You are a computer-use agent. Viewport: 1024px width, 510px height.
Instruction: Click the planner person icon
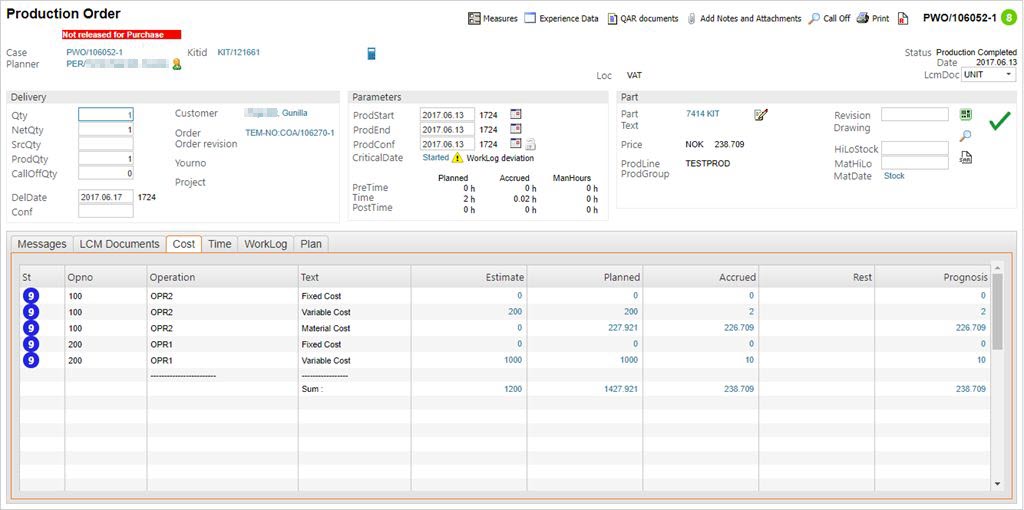[177, 65]
